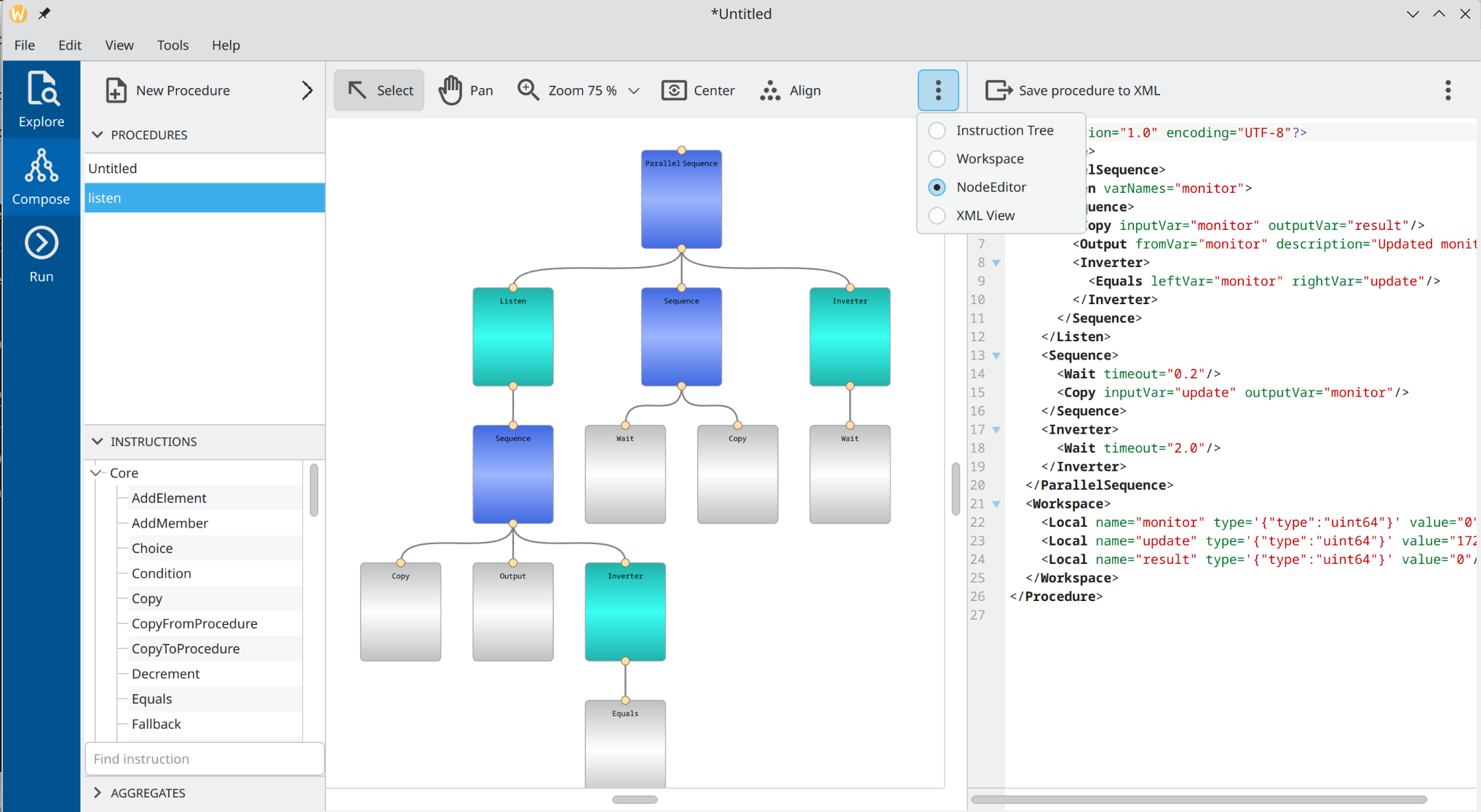Create a New Procedure
The height and width of the screenshot is (812, 1481).
pos(168,90)
